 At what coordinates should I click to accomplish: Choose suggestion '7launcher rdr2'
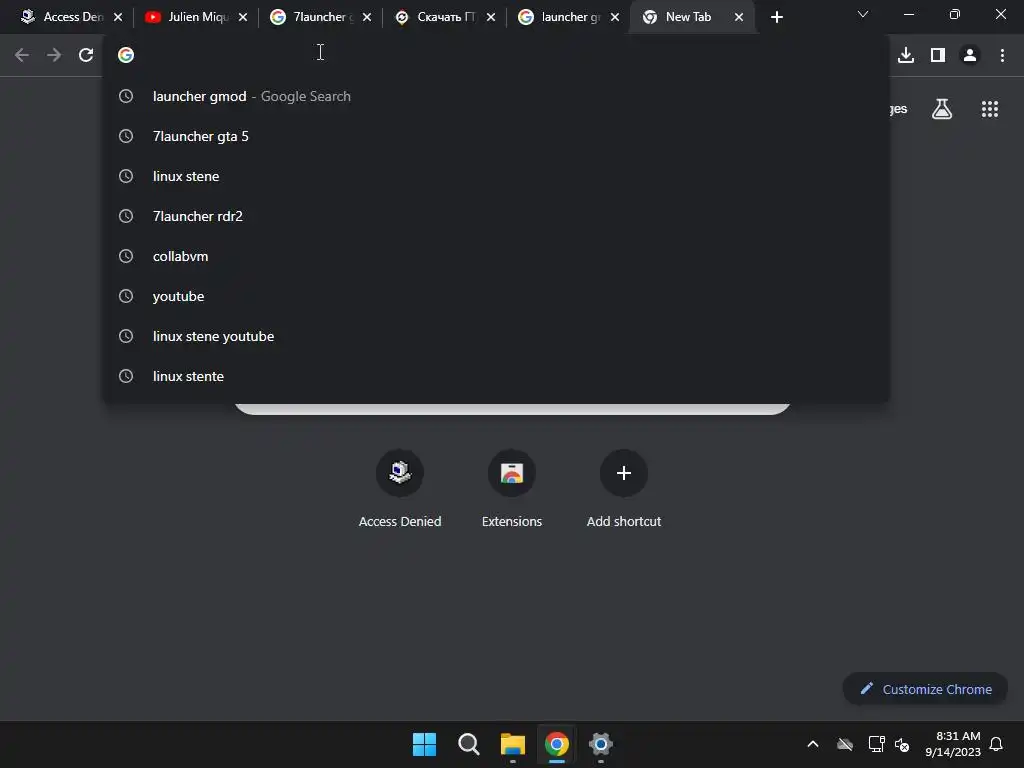coord(496,216)
